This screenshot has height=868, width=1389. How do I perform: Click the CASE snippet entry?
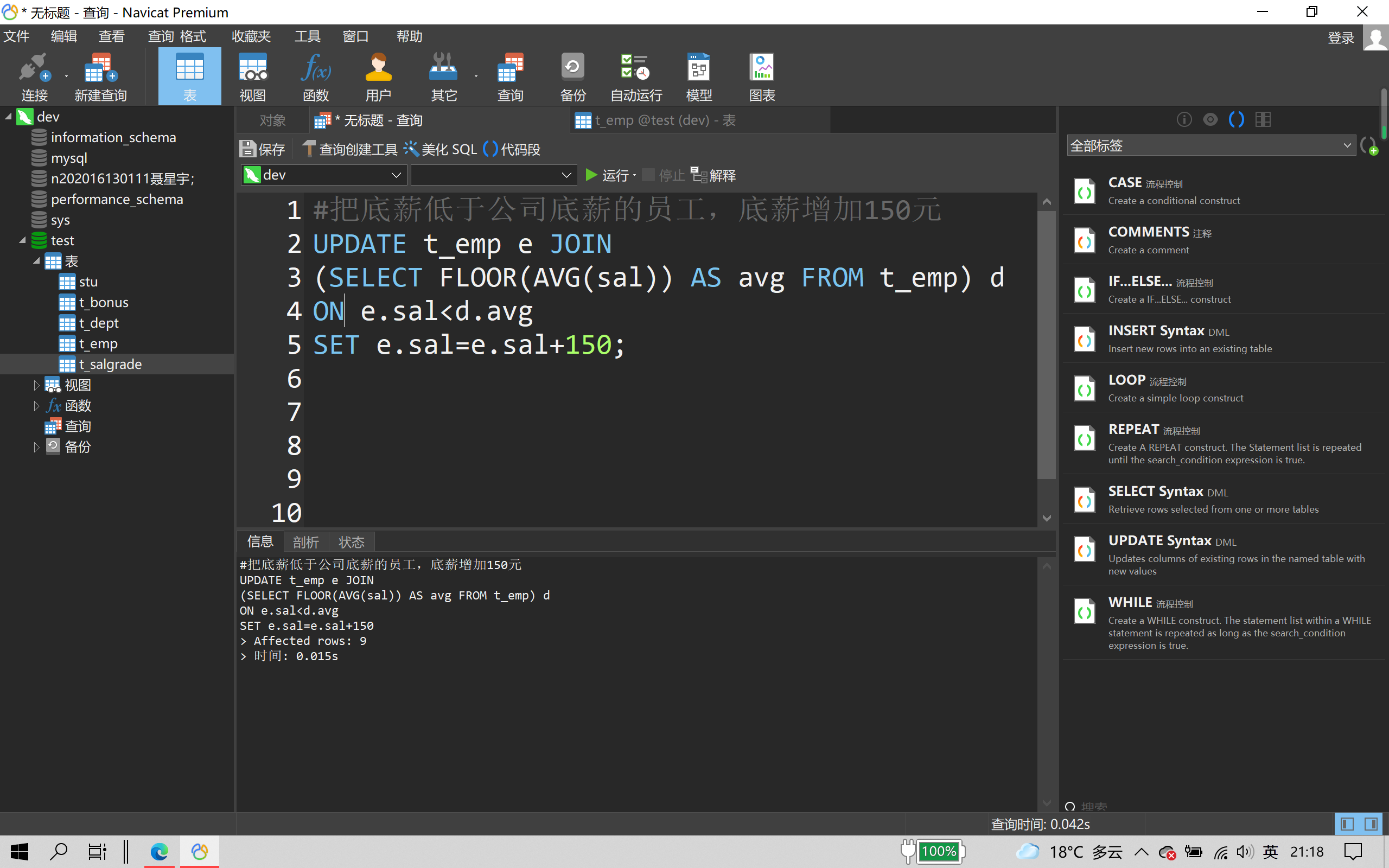pos(1224,190)
